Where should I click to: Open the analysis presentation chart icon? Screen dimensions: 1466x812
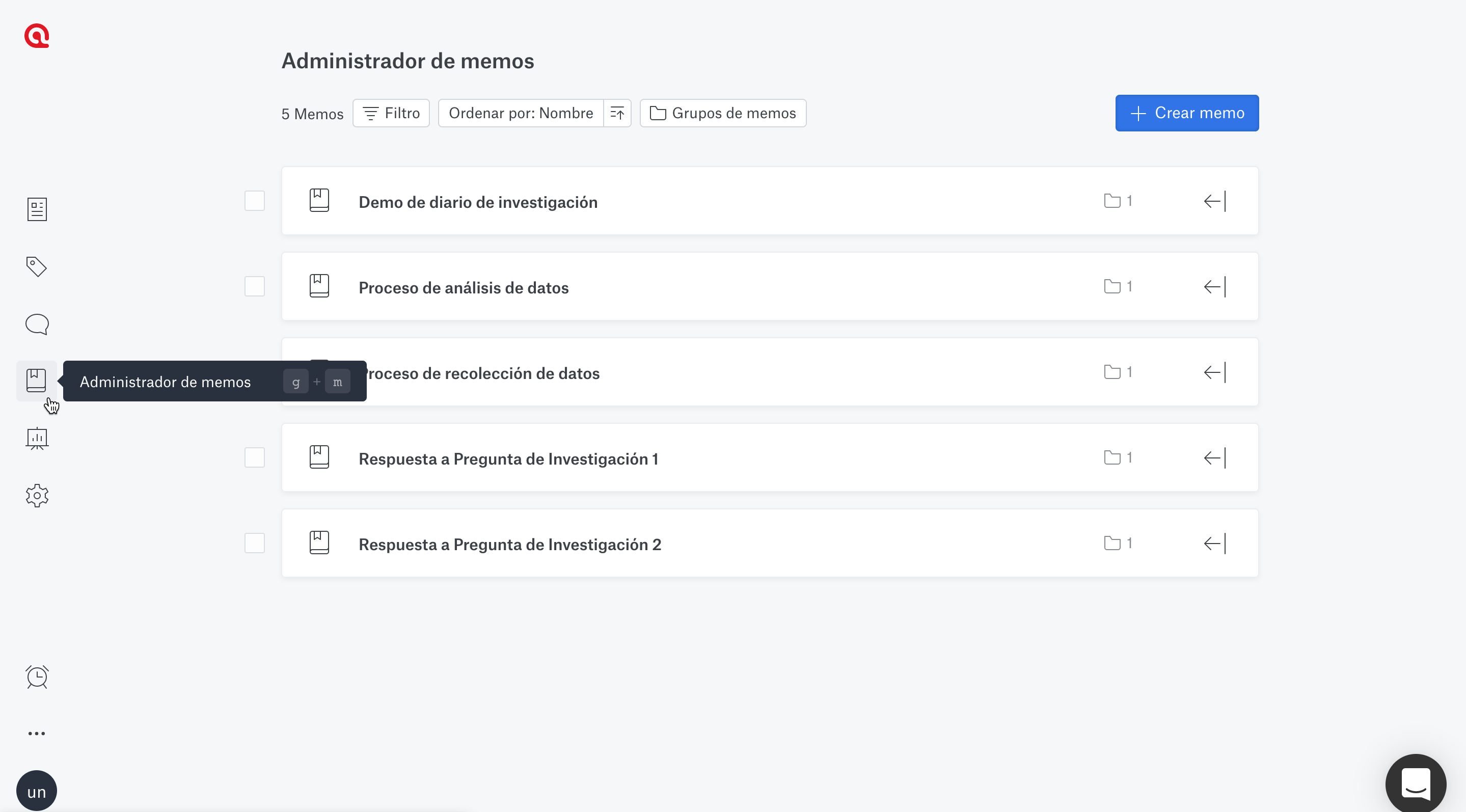point(37,438)
